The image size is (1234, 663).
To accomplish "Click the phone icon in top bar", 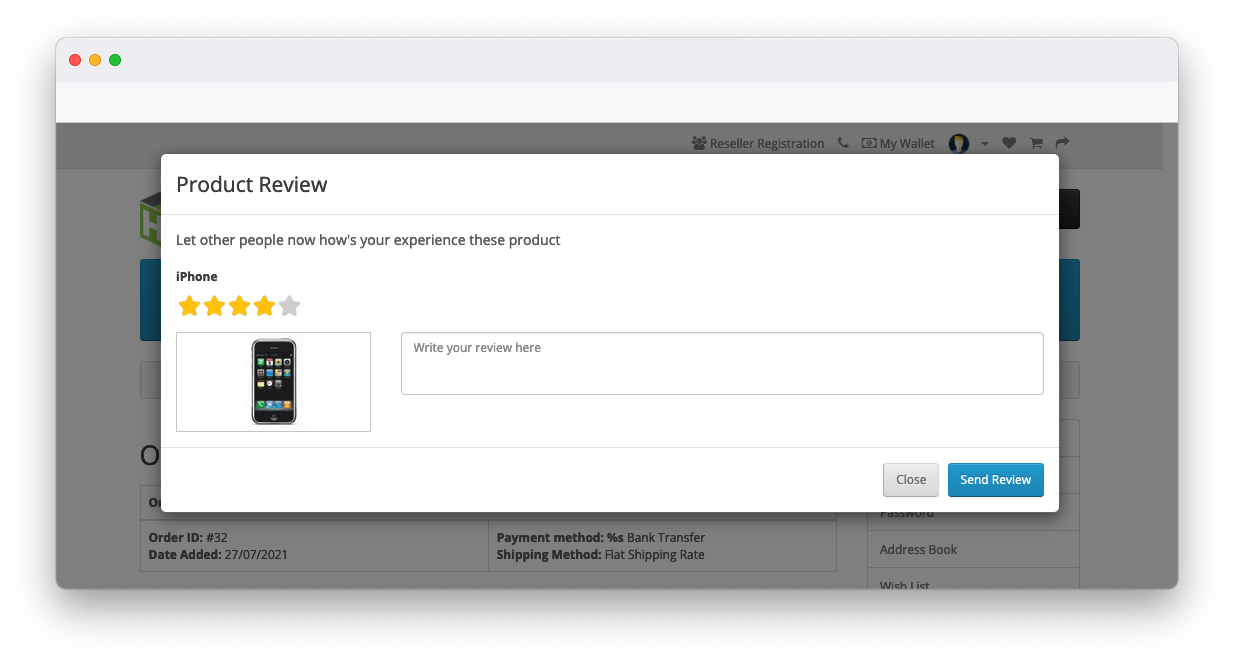I will tap(843, 144).
